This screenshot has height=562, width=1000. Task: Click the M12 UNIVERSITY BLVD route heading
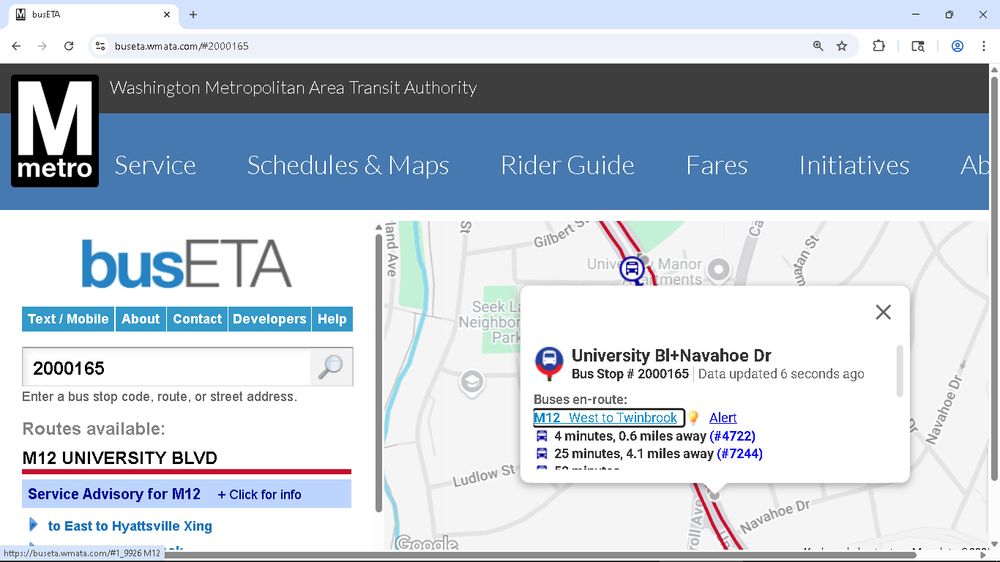(120, 458)
